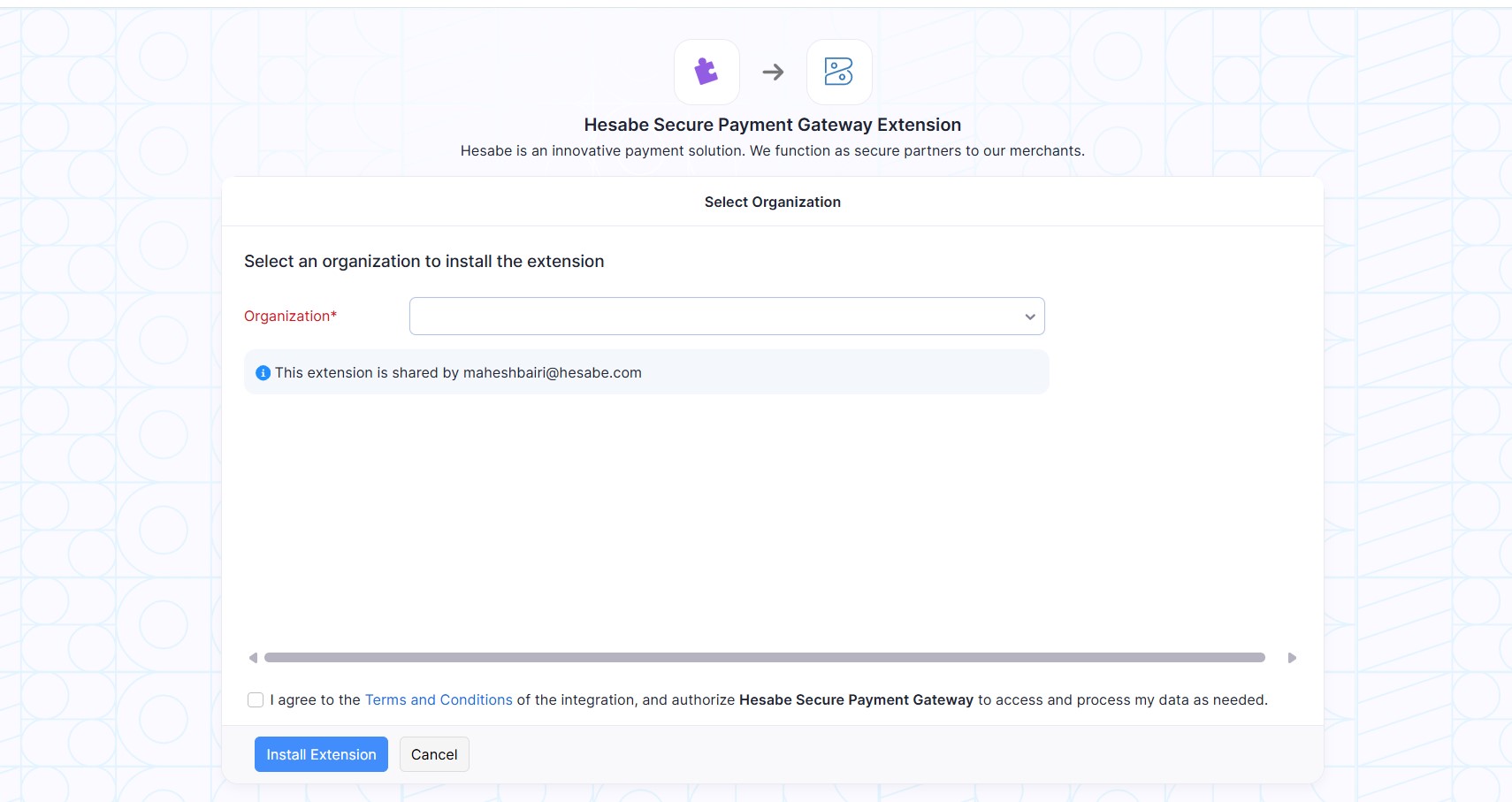Click the blue app logo icon
Viewport: 1512px width, 802px height.
coord(838,72)
